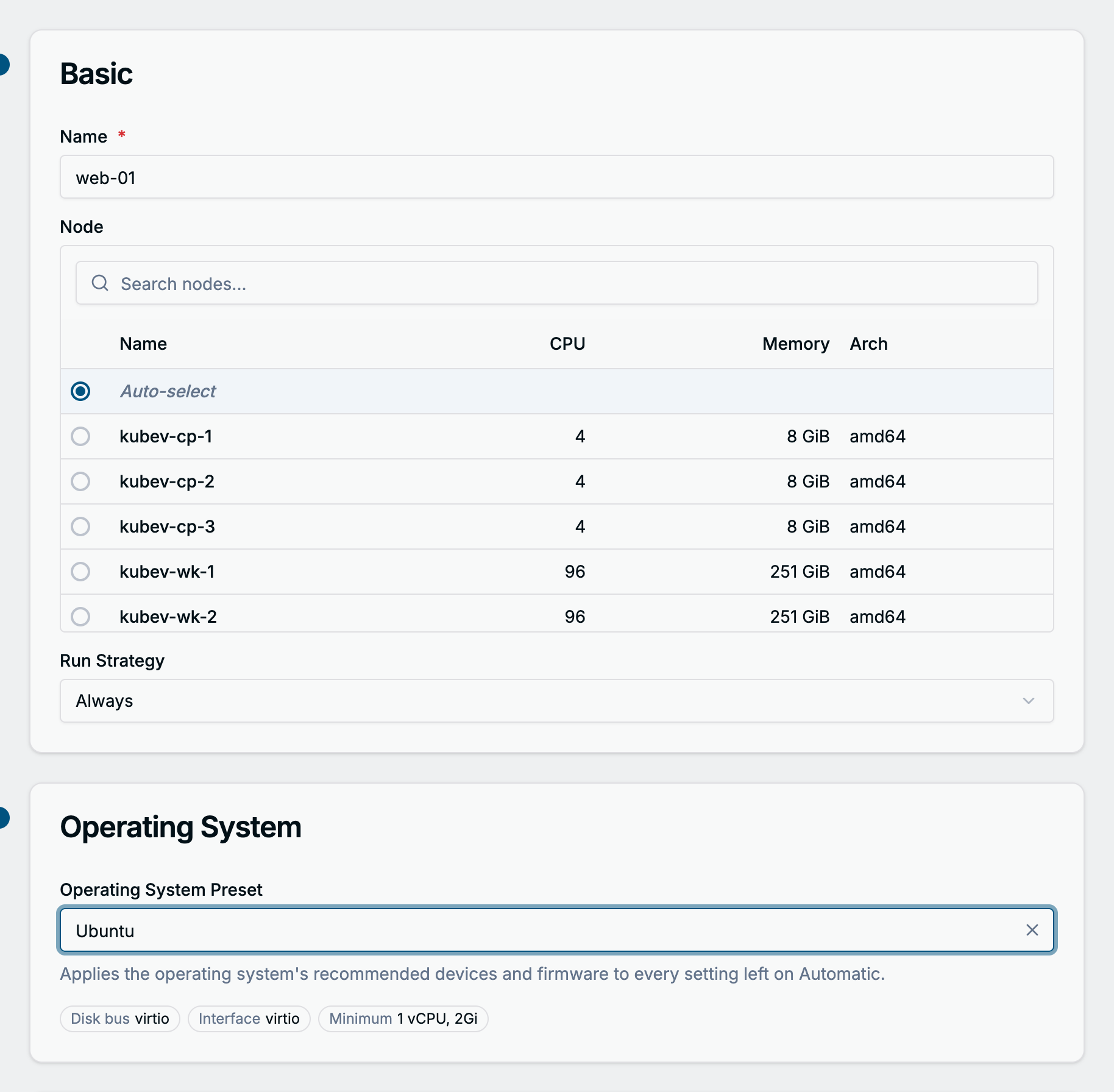
Task: Pick the kubev-cp-3 node radio button
Action: coord(80,526)
